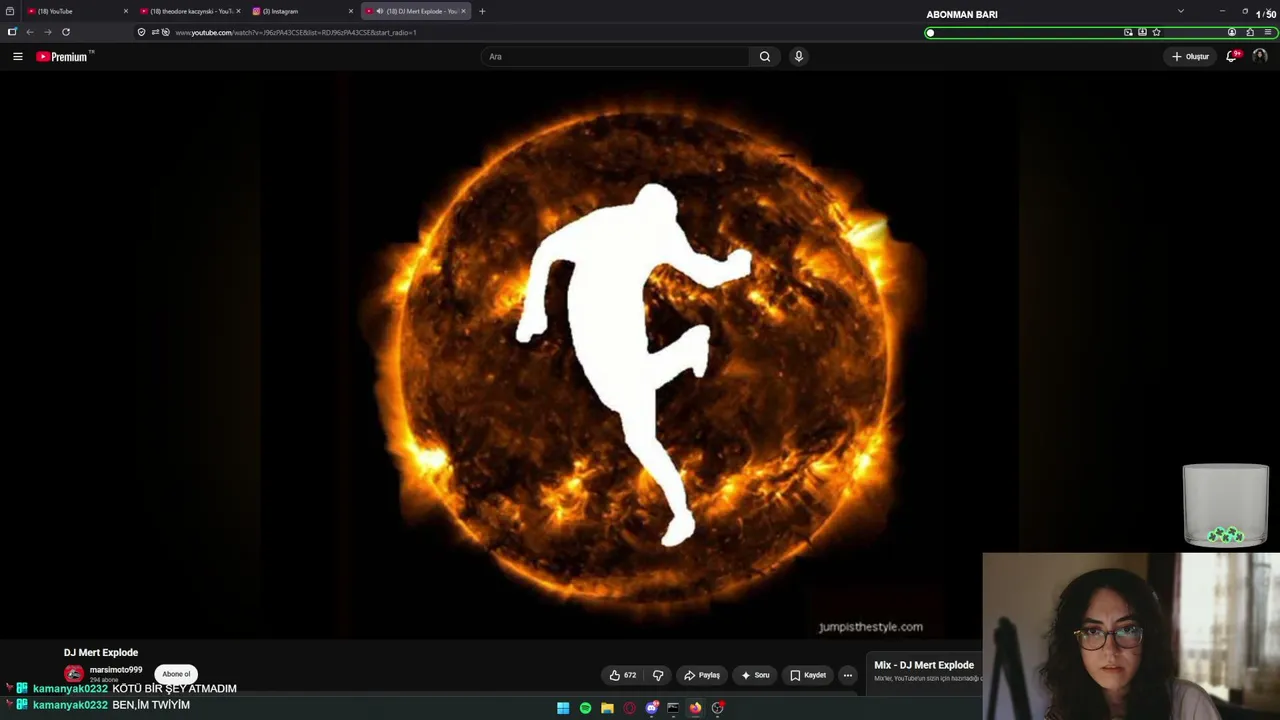
Task: Open more actions three-dot menu
Action: (848, 675)
